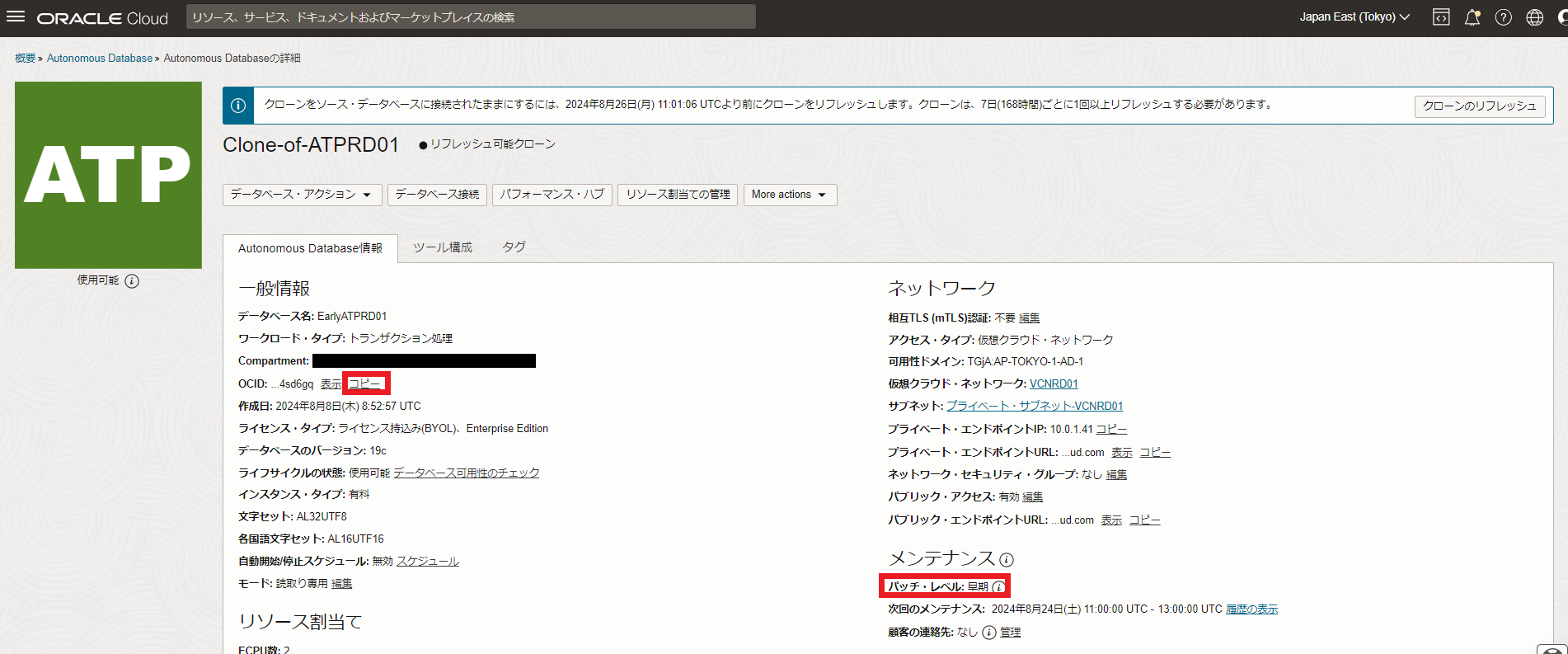The width and height of the screenshot is (1568, 654).
Task: Open プライベート・サブネット-VCNRD01 link
Action: 1035,407
